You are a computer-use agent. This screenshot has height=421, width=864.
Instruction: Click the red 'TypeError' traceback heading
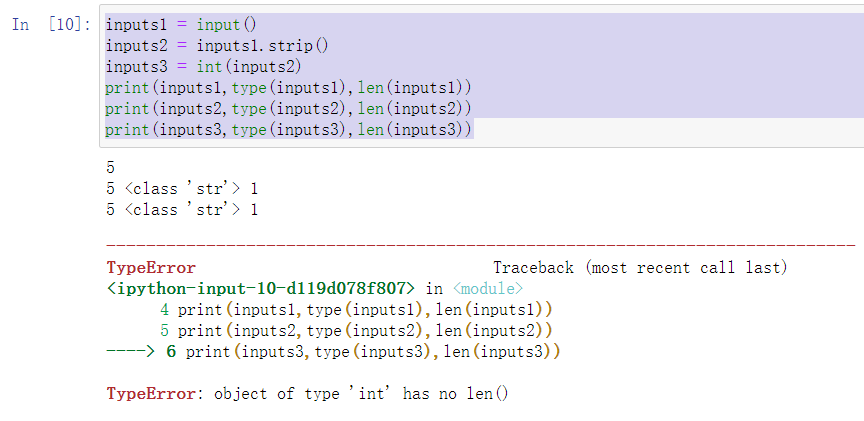tap(151, 268)
